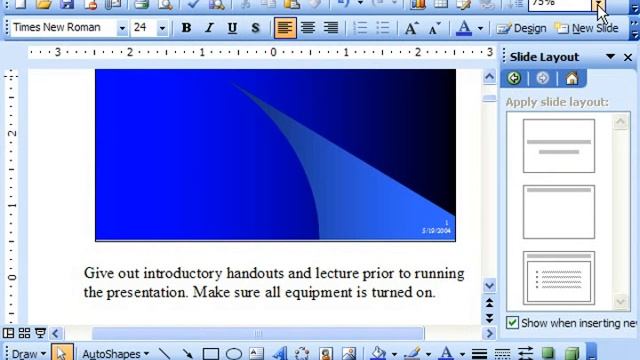Toggle Bold formatting
The height and width of the screenshot is (360, 640).
[186, 28]
